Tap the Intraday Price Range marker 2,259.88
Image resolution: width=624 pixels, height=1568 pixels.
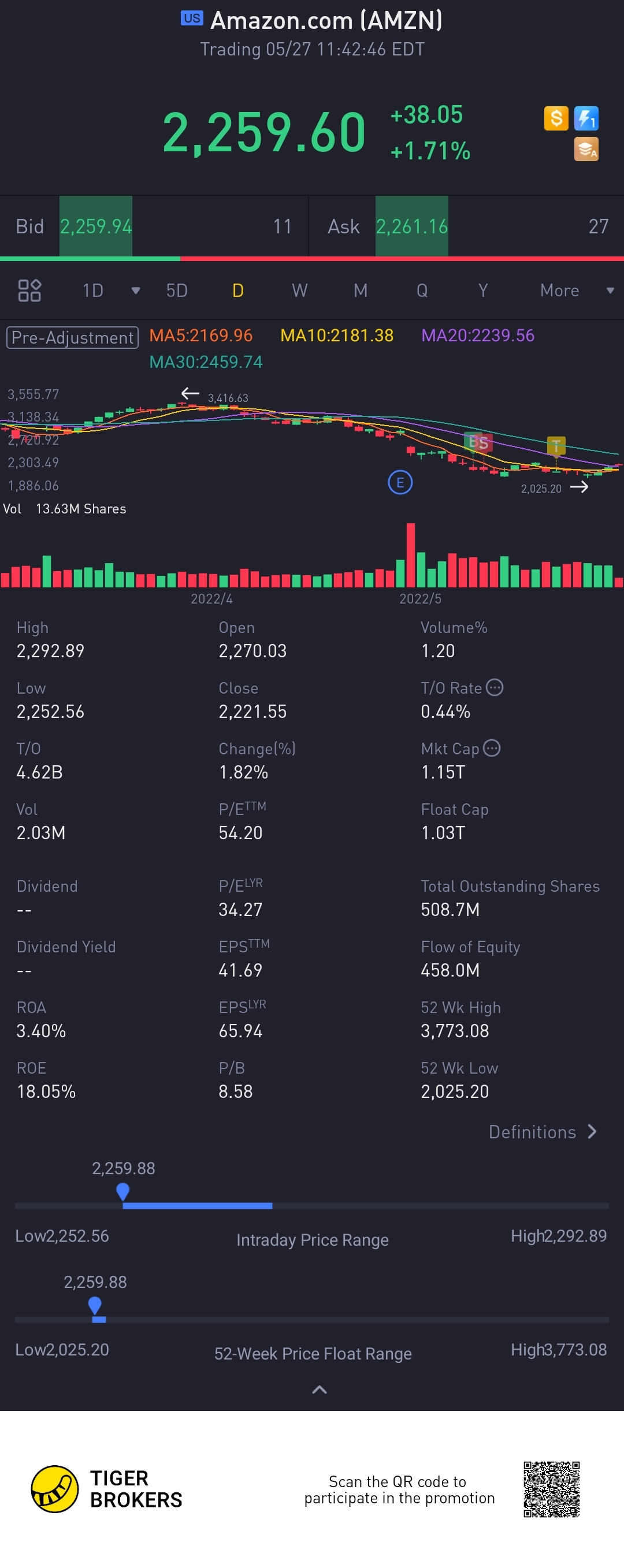123,1191
